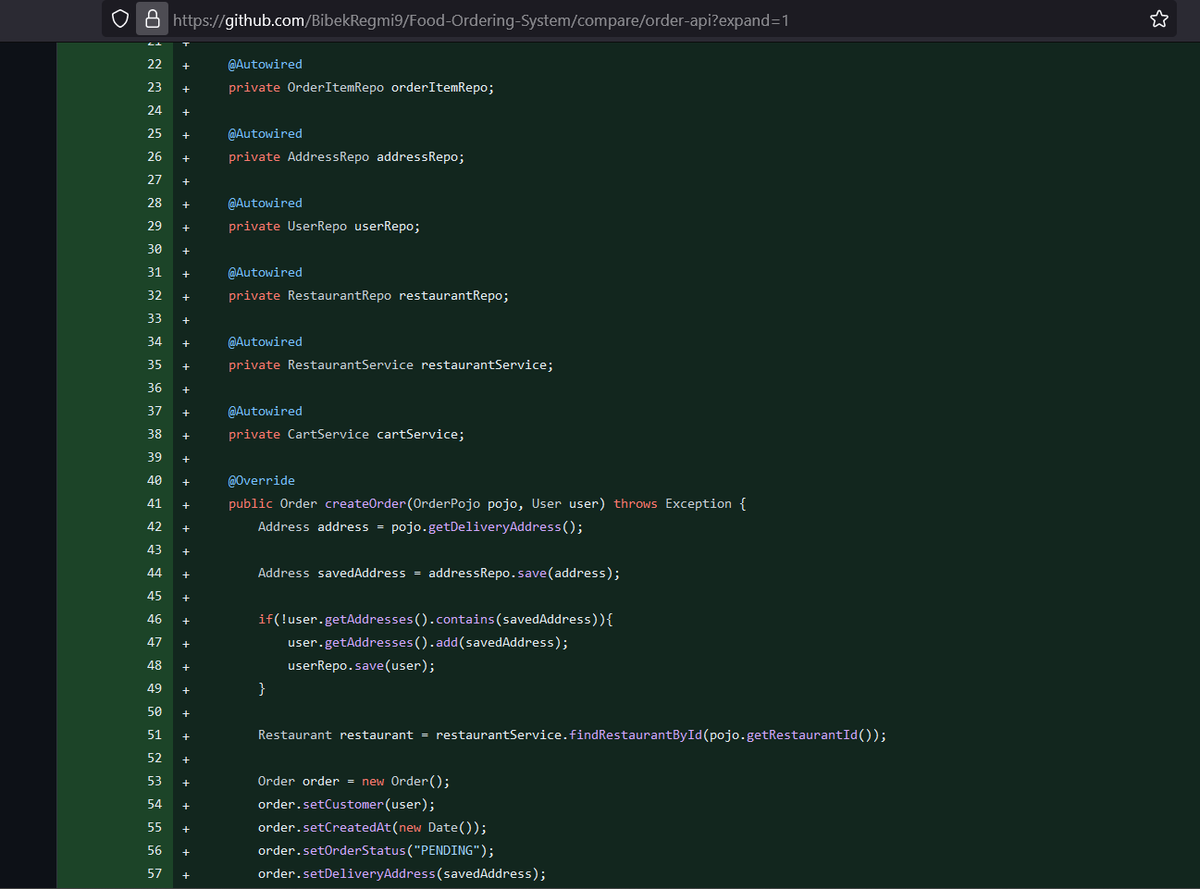Select diff line number 41
This screenshot has width=1200, height=889.
154,503
